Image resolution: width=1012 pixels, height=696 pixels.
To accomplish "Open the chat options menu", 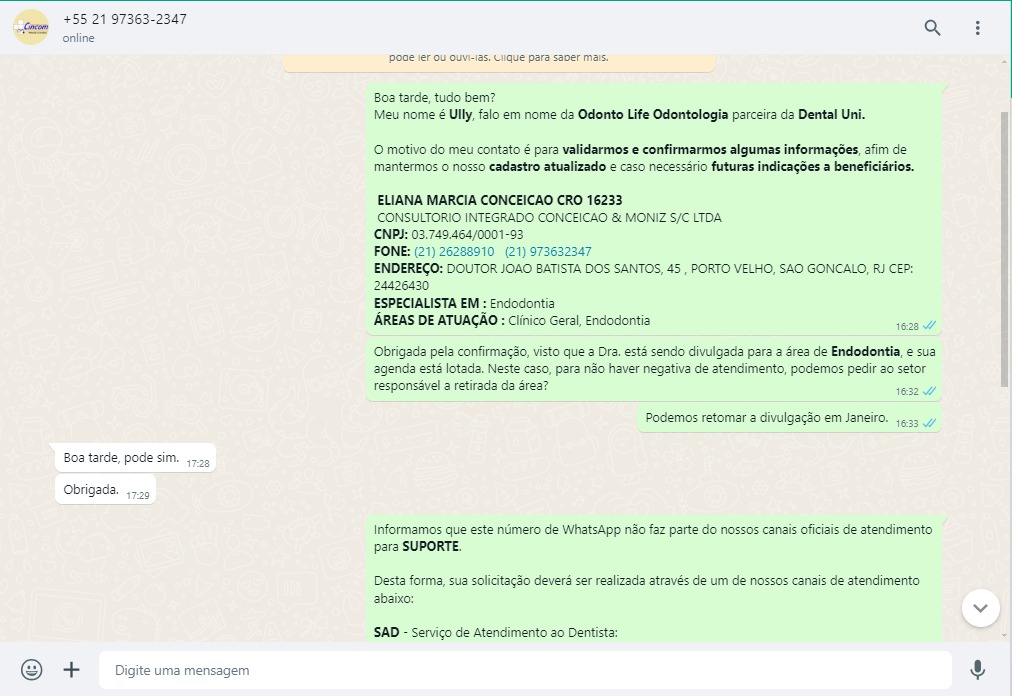I will tap(977, 27).
